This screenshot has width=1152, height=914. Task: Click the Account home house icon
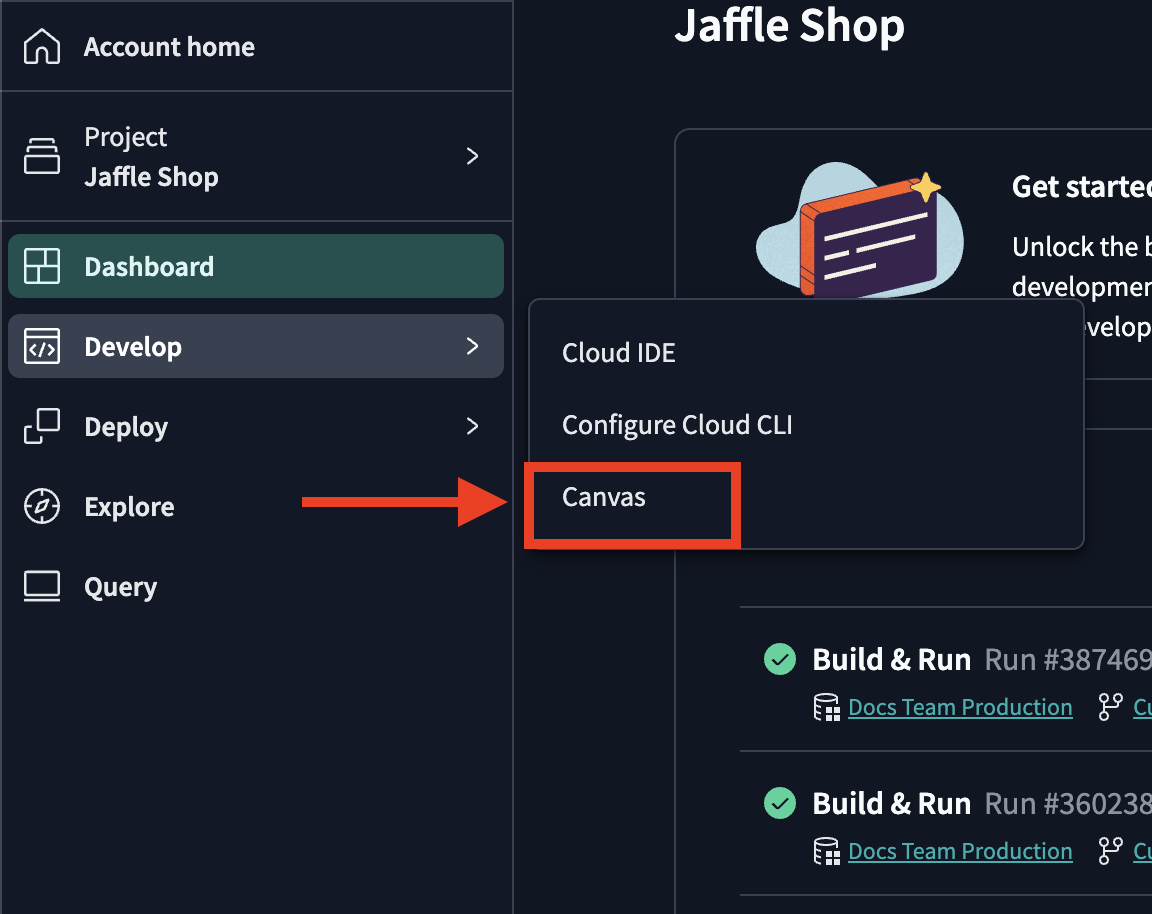41,46
